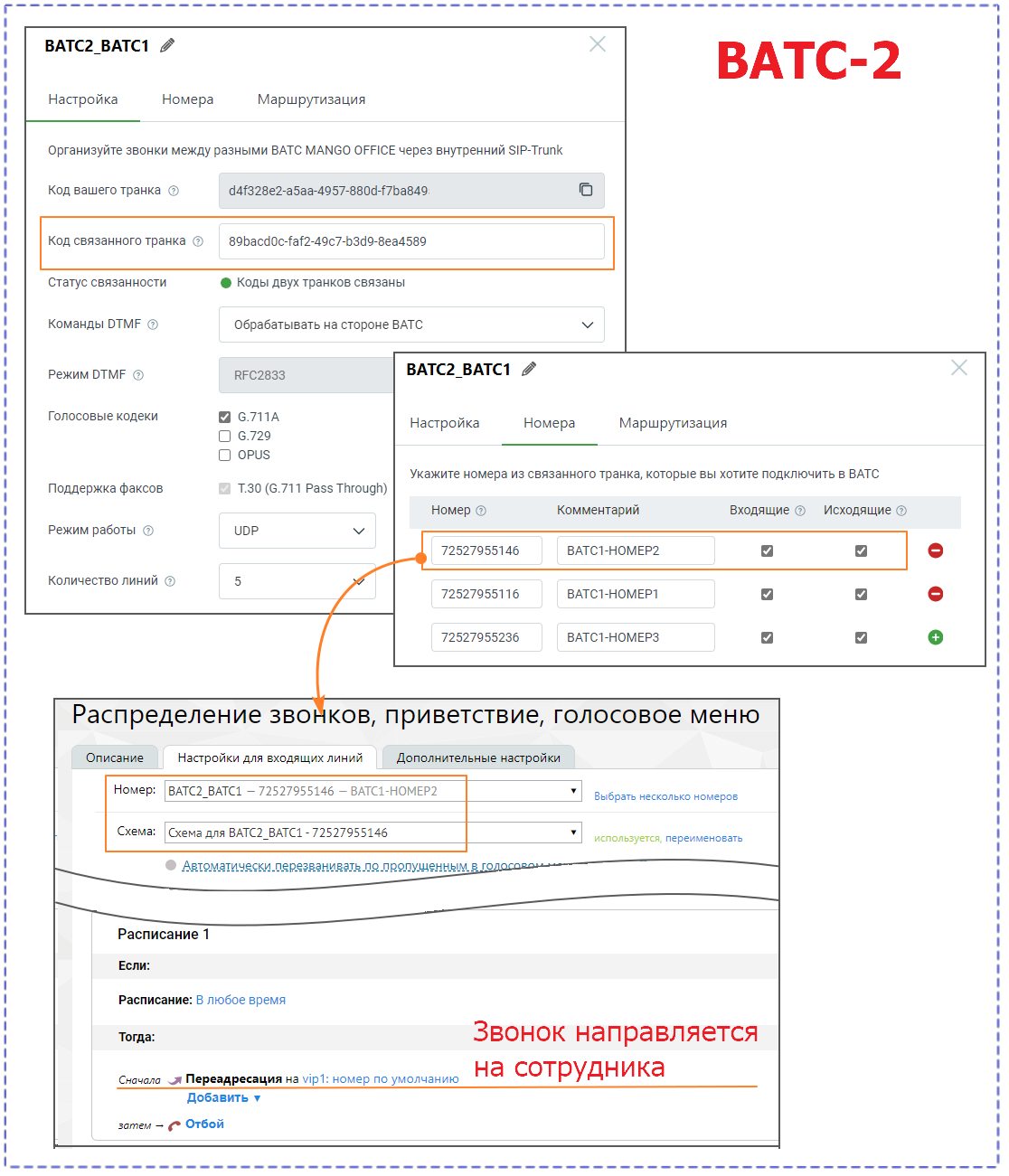The width and height of the screenshot is (1009, 1176).
Task: Click Выбрать несколько номеров link
Action: [x=665, y=796]
